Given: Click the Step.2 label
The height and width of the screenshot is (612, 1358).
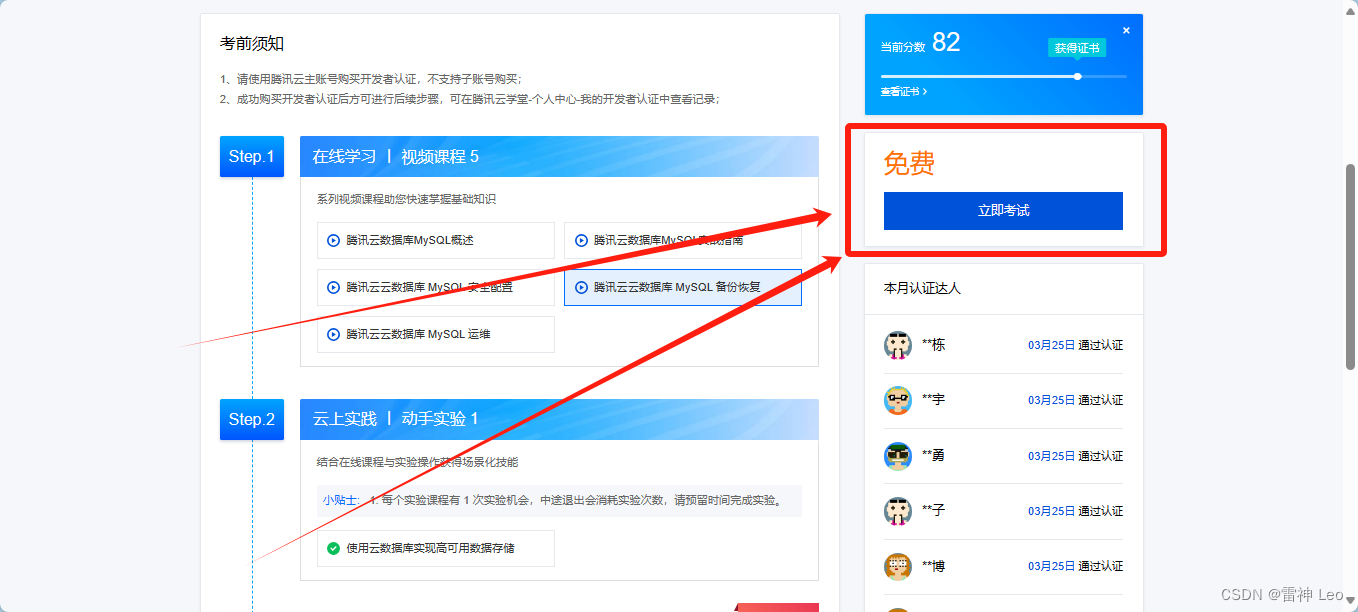Looking at the screenshot, I should point(252,419).
